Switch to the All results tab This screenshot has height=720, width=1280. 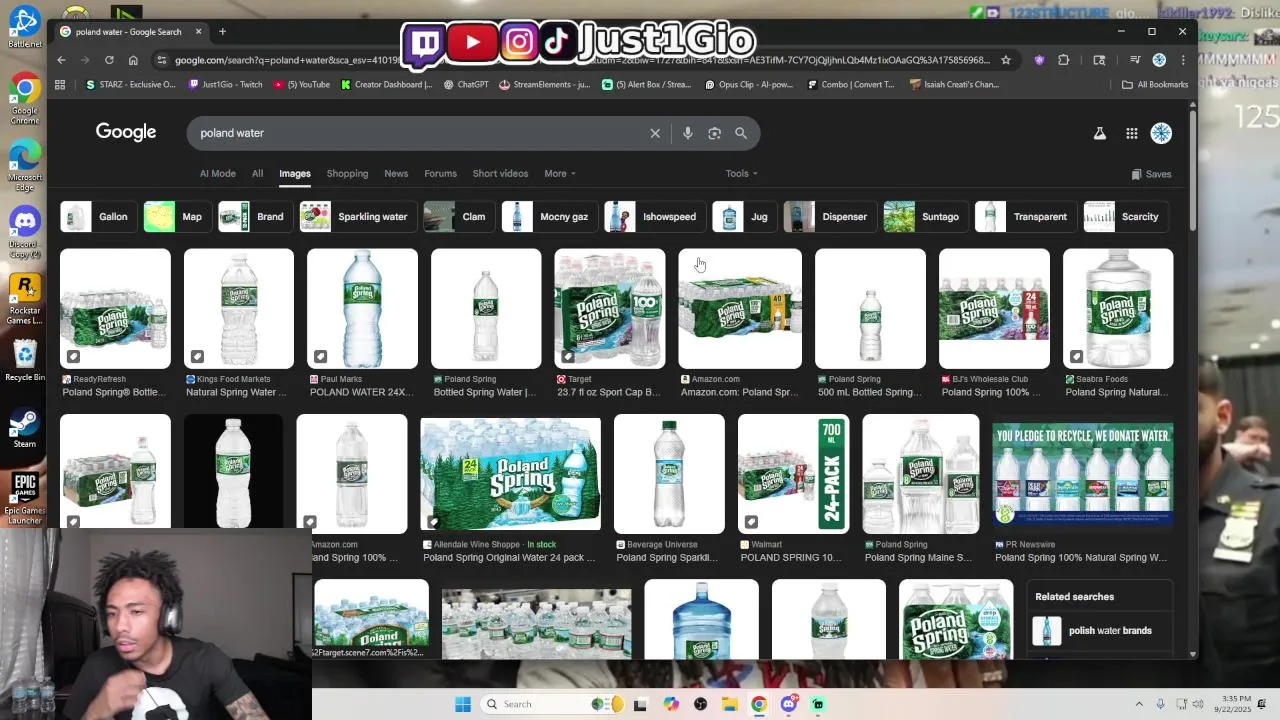click(257, 174)
